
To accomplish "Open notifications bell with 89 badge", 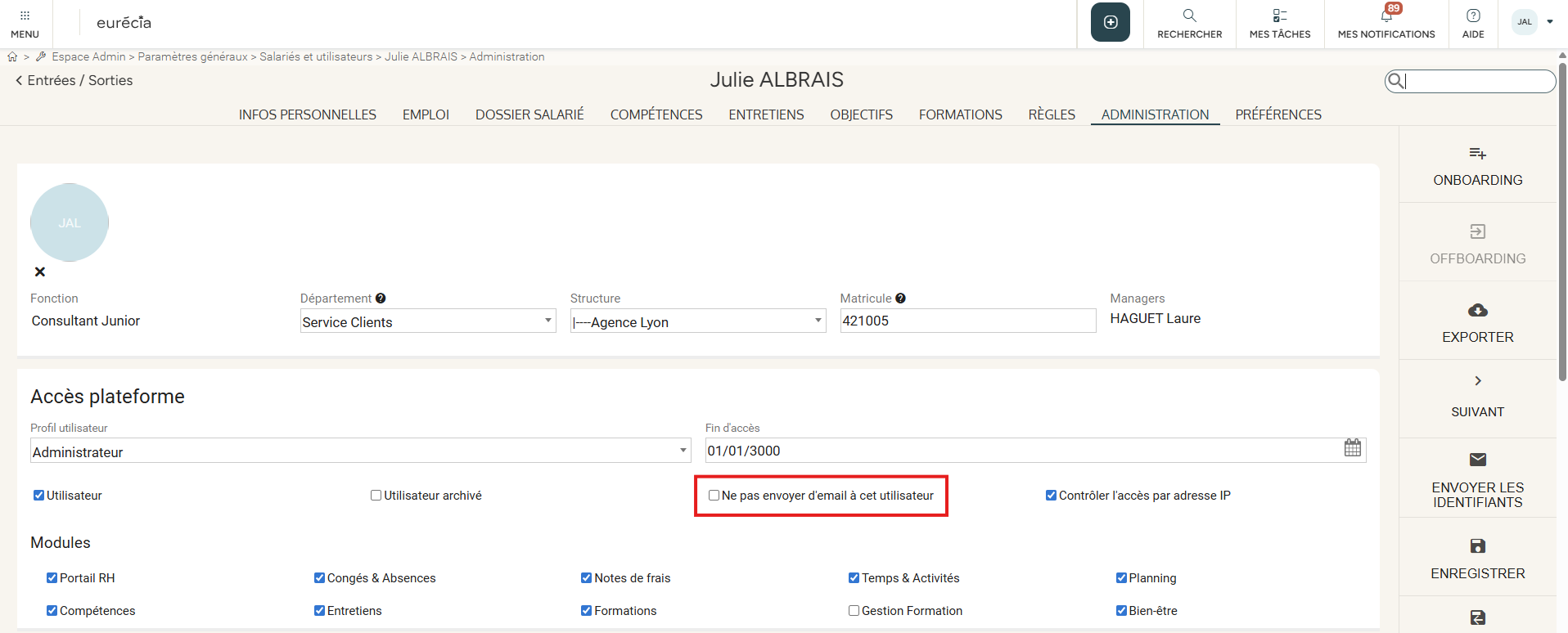I will 1386,16.
